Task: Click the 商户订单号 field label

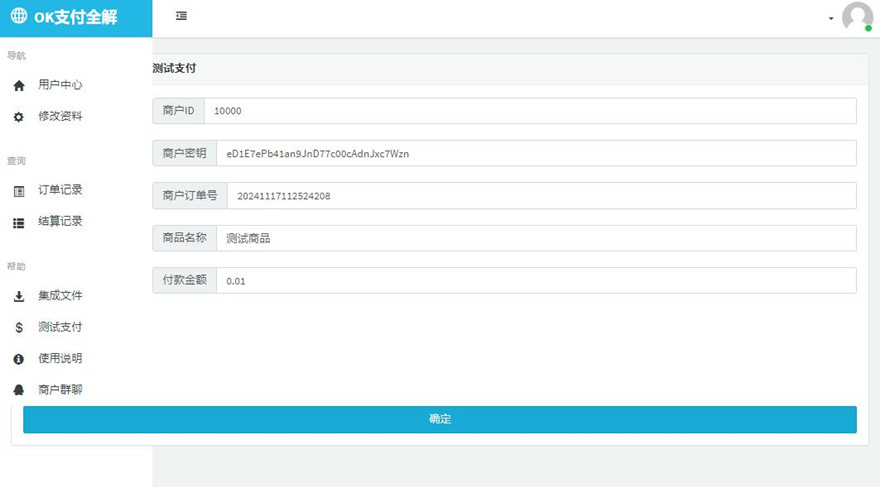Action: coord(190,195)
